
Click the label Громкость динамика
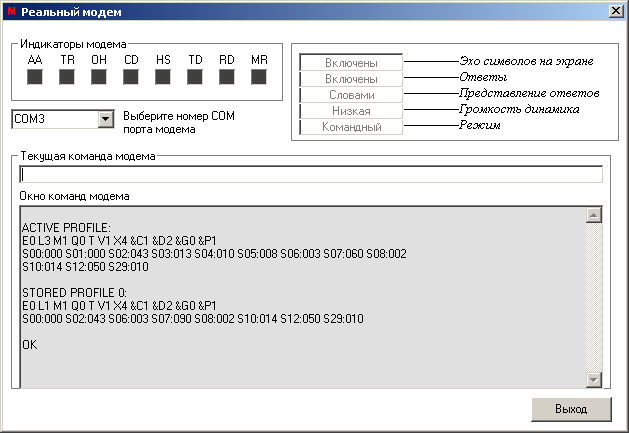tap(519, 109)
